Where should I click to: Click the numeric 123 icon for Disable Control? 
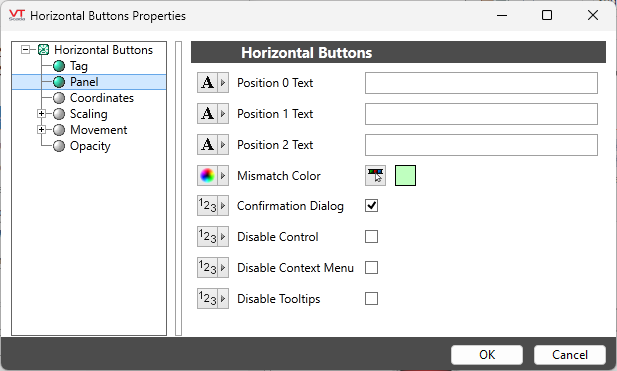click(207, 237)
